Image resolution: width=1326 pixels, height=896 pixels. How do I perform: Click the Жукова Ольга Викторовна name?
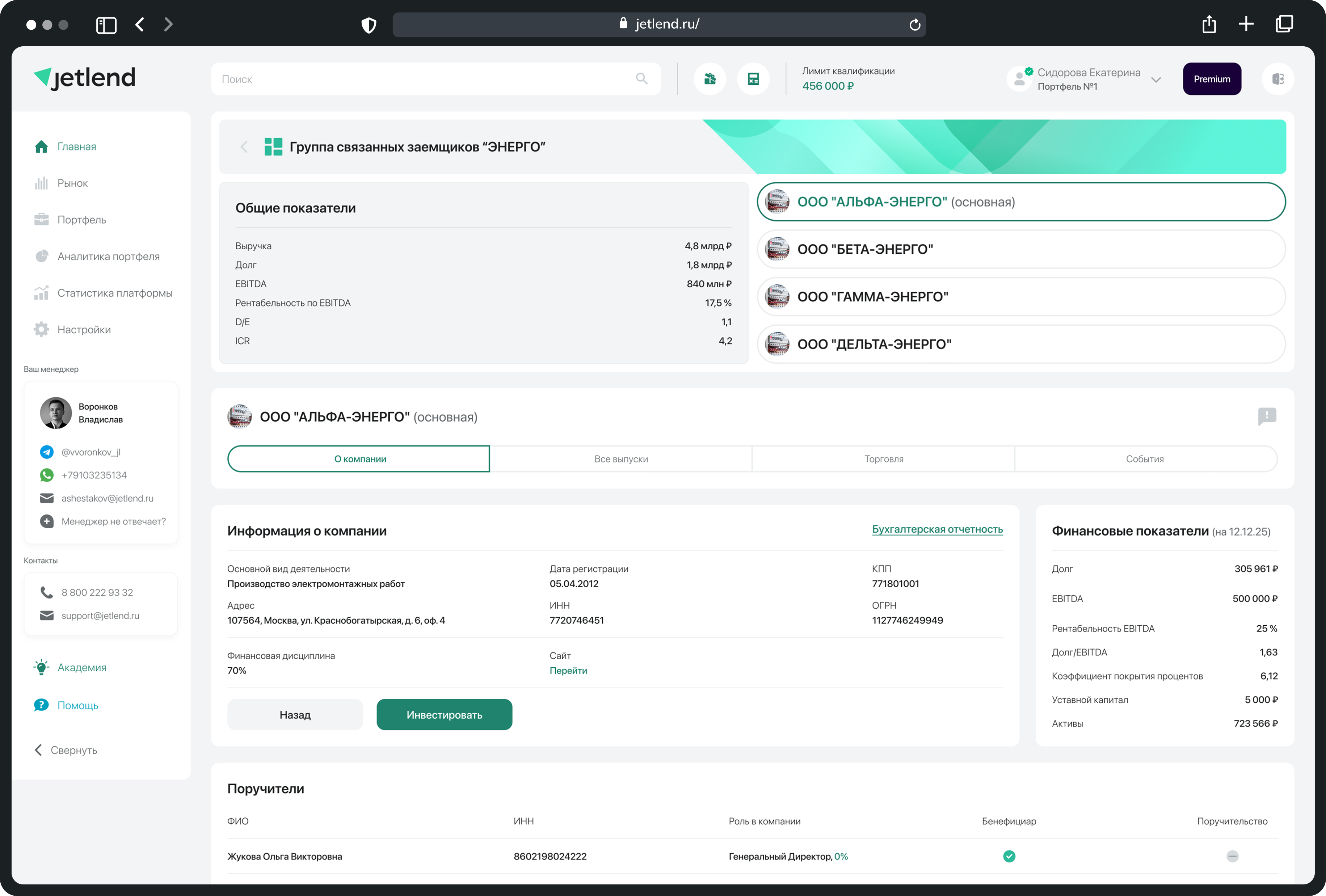(x=285, y=857)
